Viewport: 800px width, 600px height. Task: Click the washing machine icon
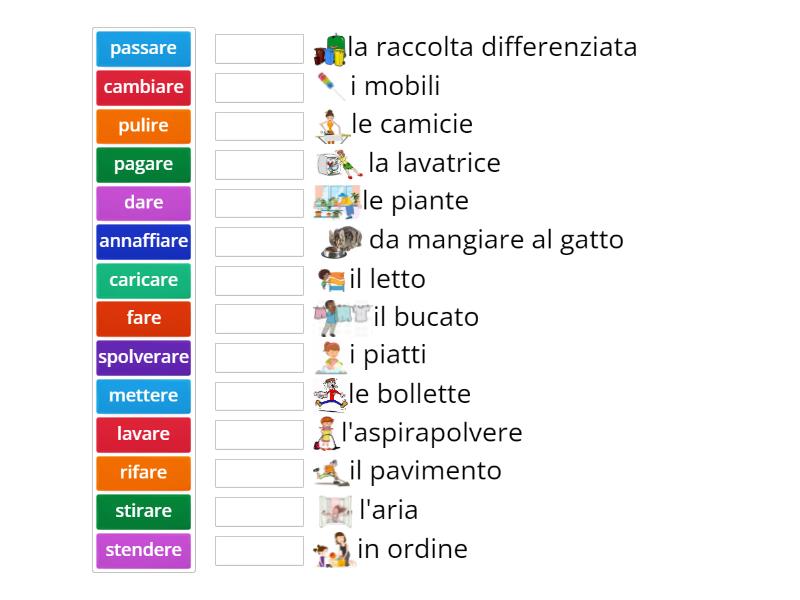339,164
